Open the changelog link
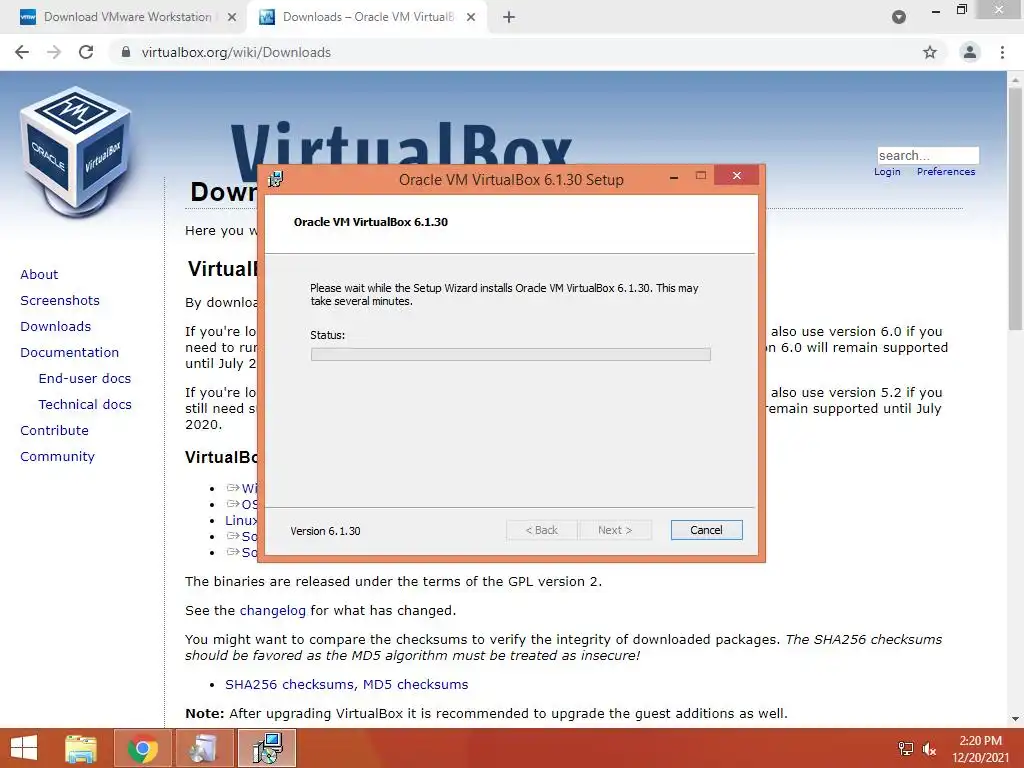The height and width of the screenshot is (768, 1024). (x=272, y=611)
